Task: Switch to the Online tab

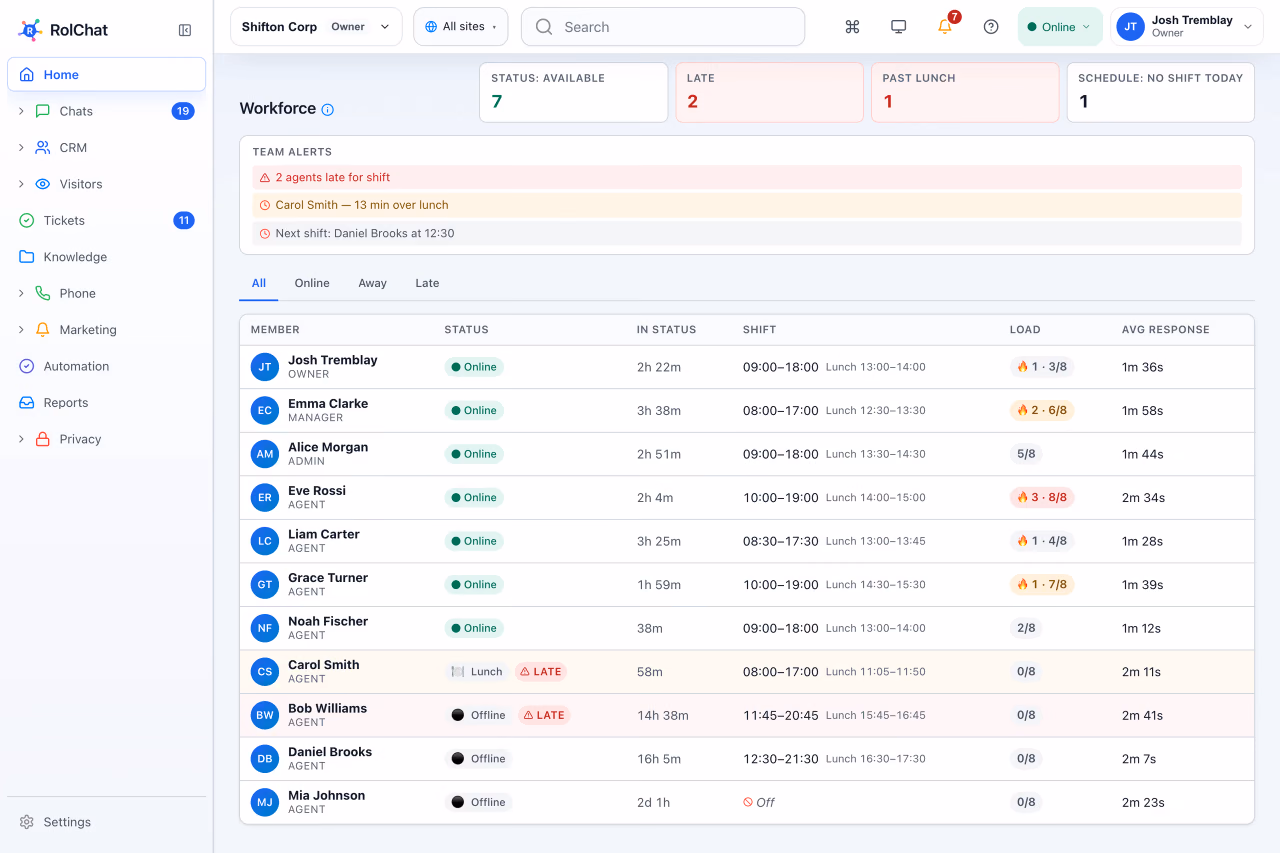Action: pyautogui.click(x=312, y=283)
